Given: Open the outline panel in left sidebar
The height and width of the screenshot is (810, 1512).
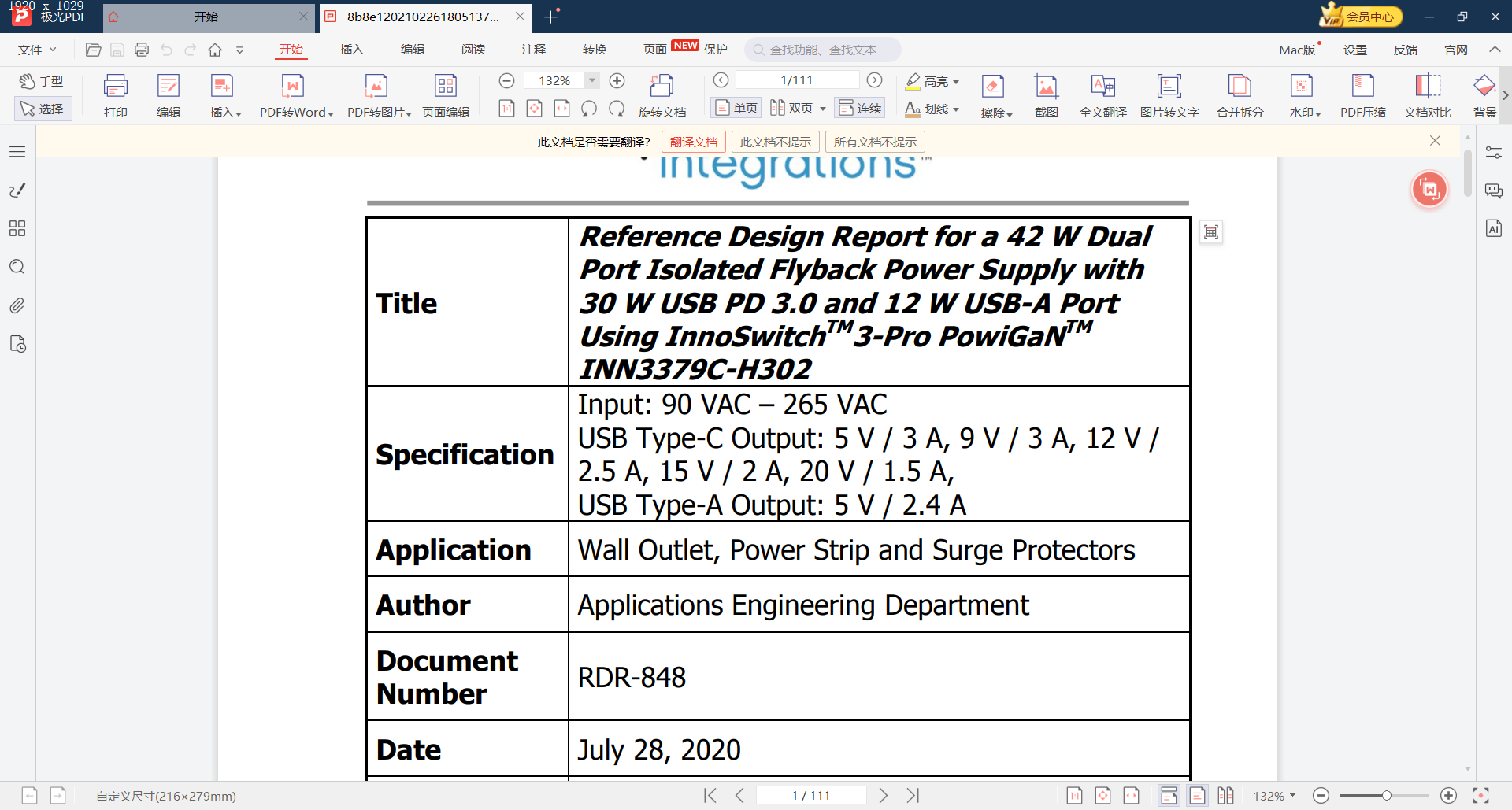Looking at the screenshot, I should [x=17, y=152].
